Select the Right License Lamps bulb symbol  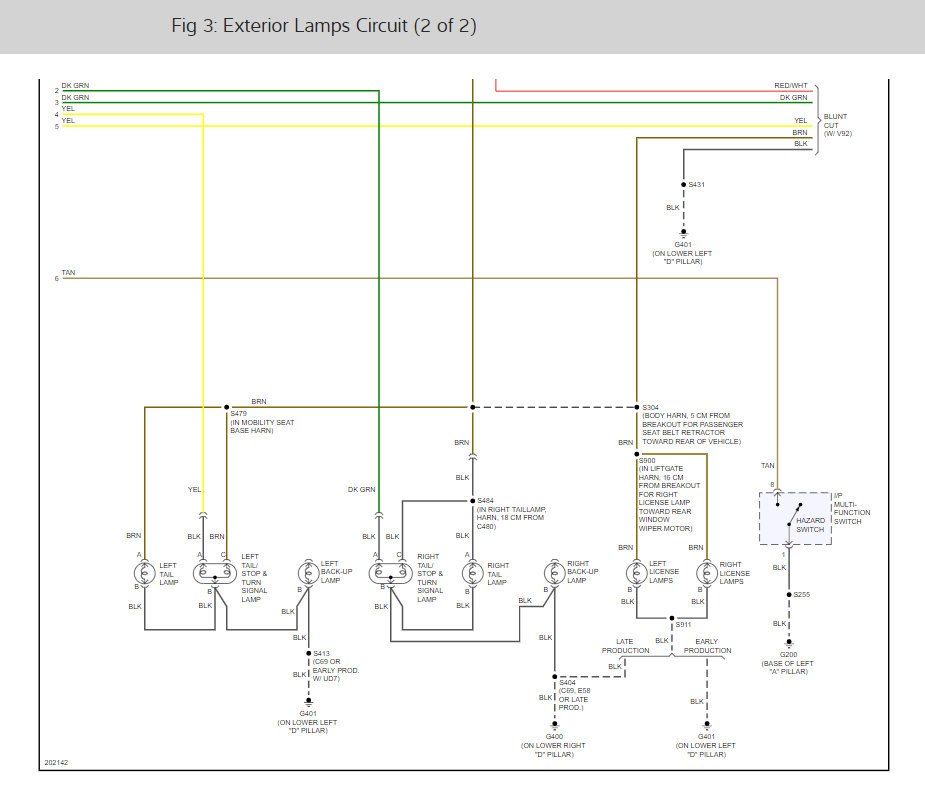[707, 573]
